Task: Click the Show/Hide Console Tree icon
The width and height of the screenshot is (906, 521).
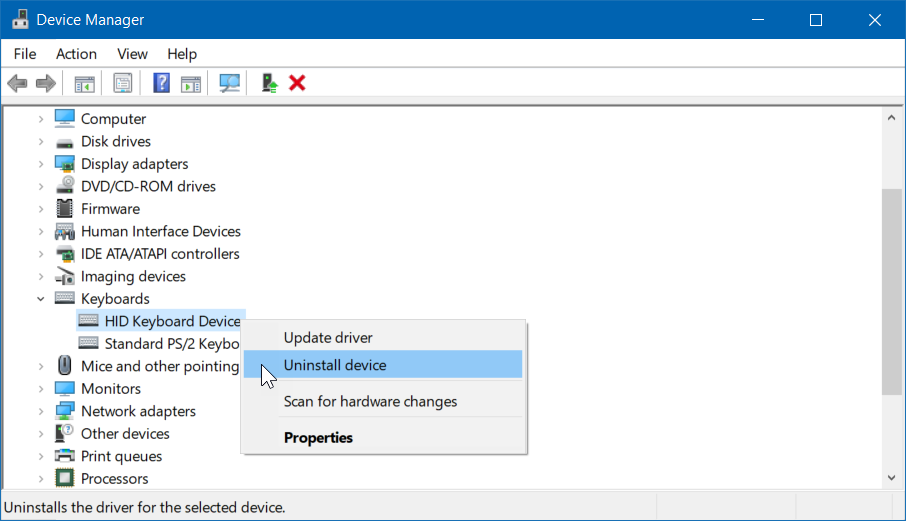Action: 84,83
